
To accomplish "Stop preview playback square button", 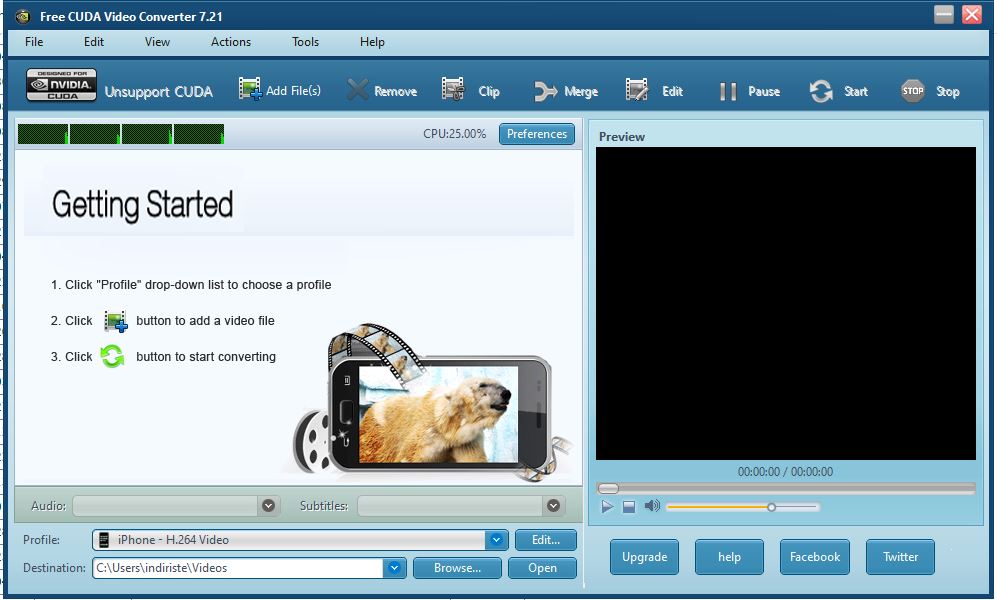I will click(629, 507).
